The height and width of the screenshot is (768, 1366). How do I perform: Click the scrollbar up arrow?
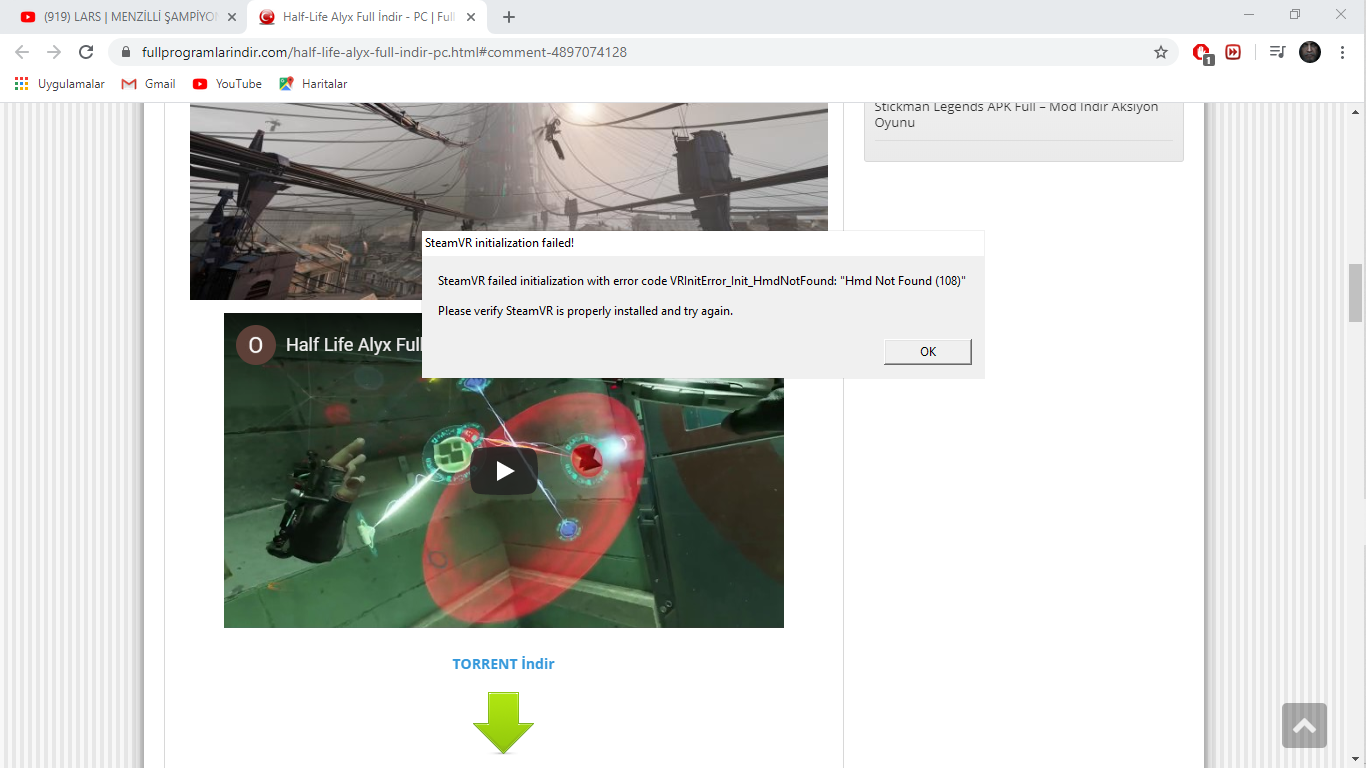point(1356,110)
